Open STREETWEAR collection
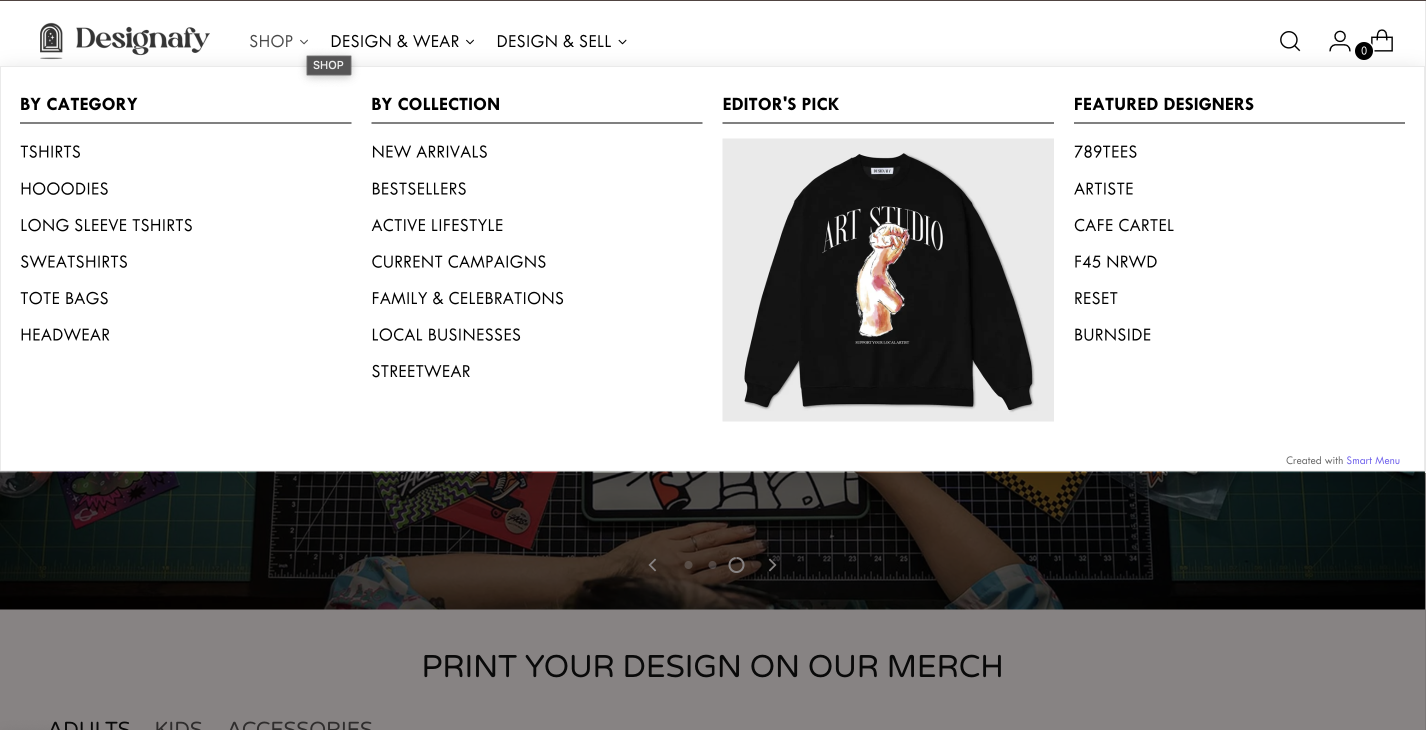 coord(421,372)
